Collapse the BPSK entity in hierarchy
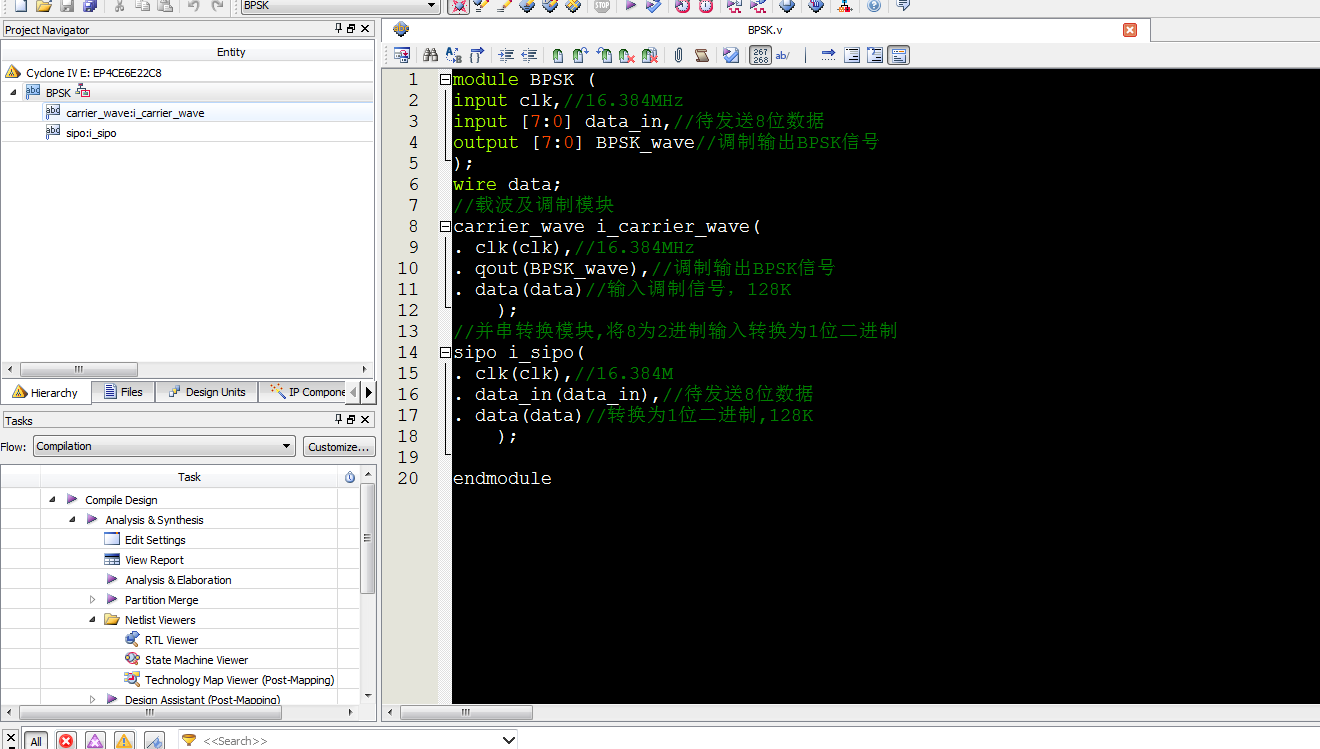1320x749 pixels. click(x=14, y=93)
